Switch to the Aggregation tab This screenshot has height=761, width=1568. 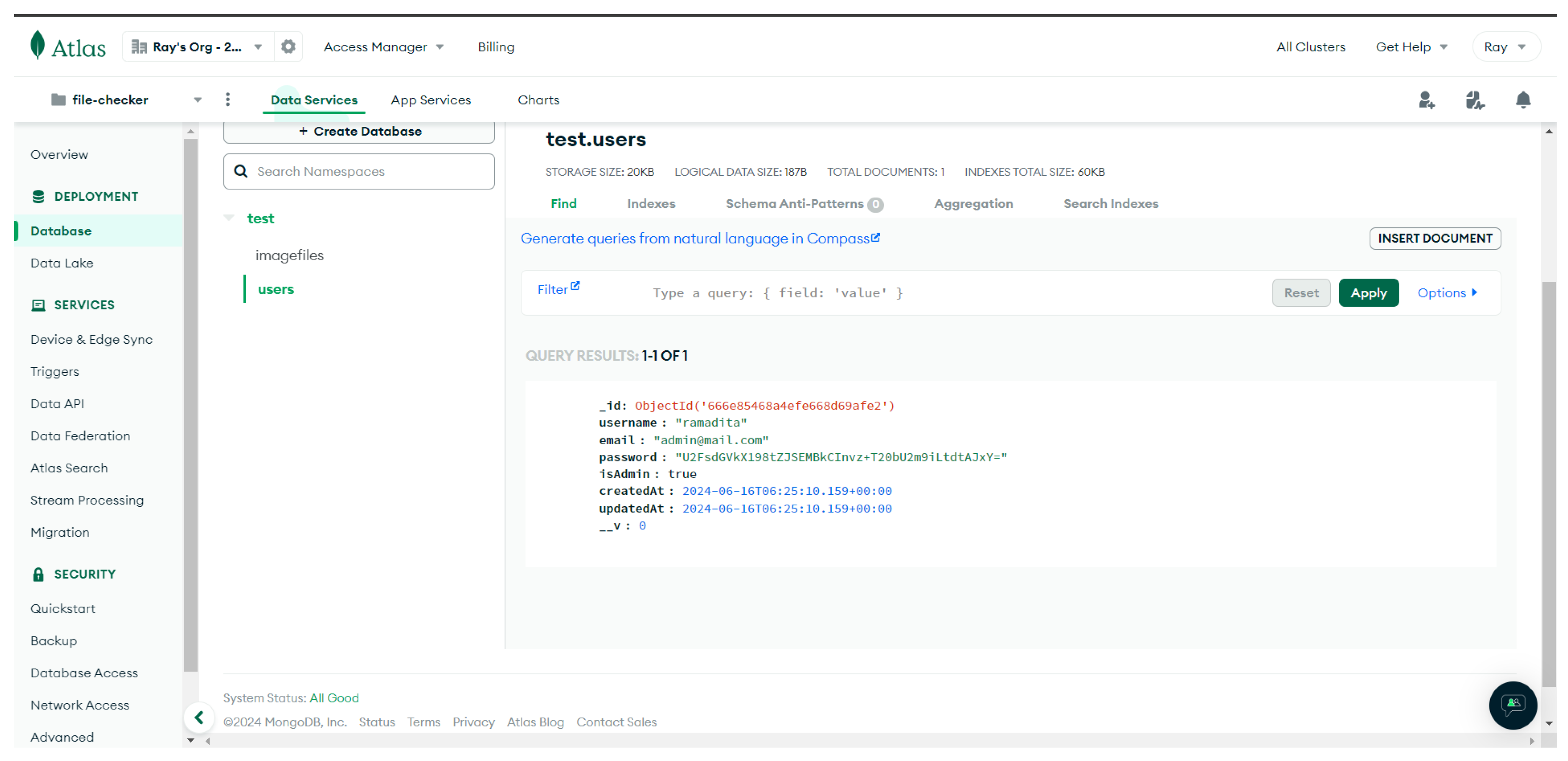(973, 203)
